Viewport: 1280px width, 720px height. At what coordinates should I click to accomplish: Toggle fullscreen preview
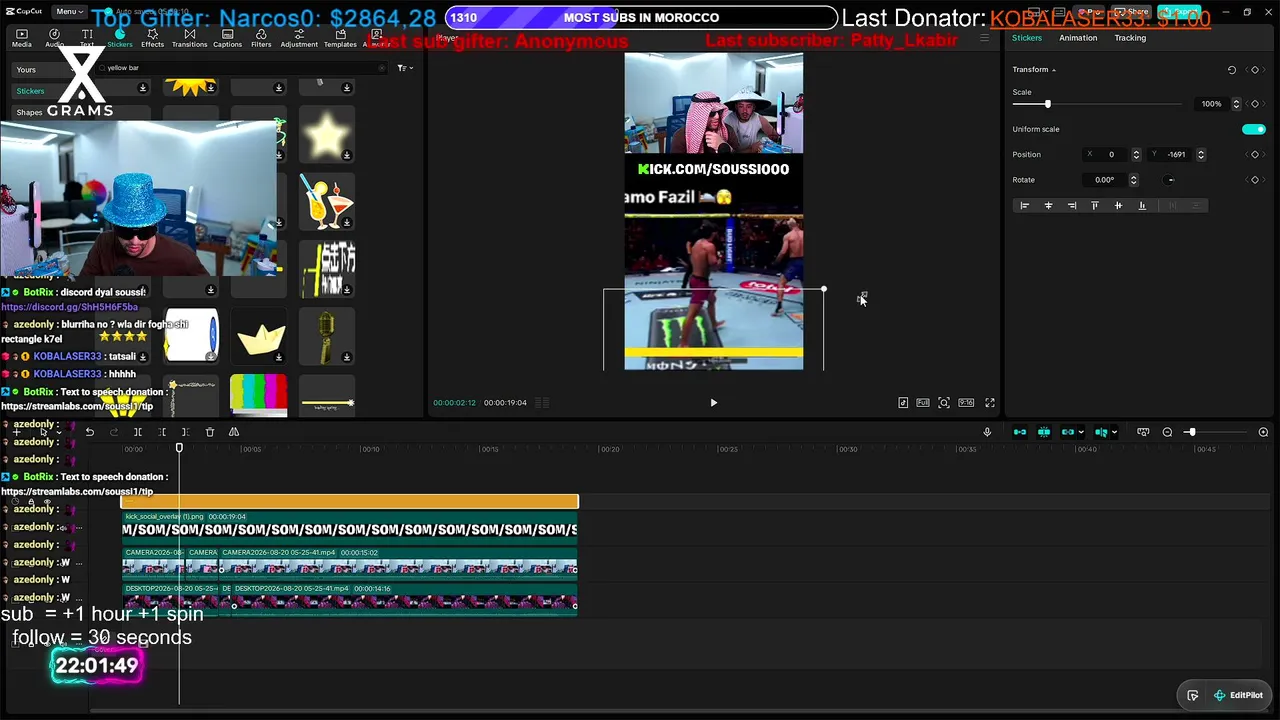(990, 403)
